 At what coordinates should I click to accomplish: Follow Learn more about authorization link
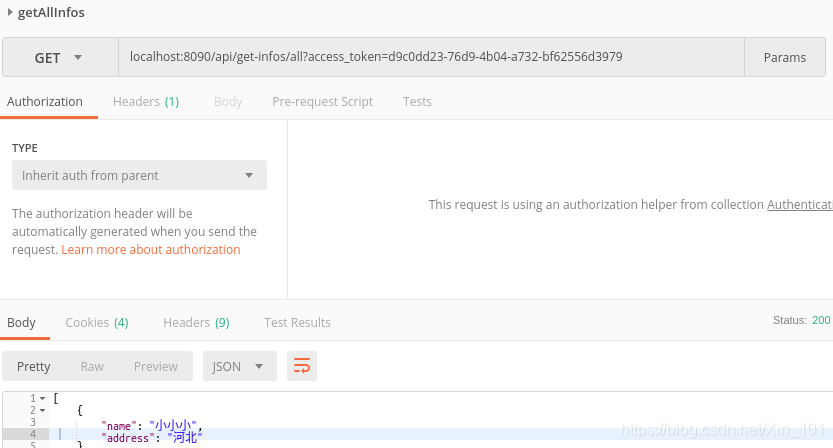click(x=151, y=249)
